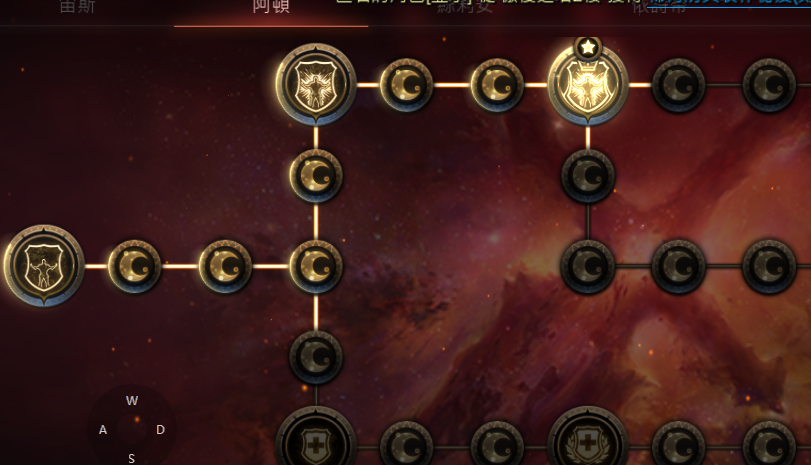Click the lit moon node directly right of the strongman shield

(134, 266)
